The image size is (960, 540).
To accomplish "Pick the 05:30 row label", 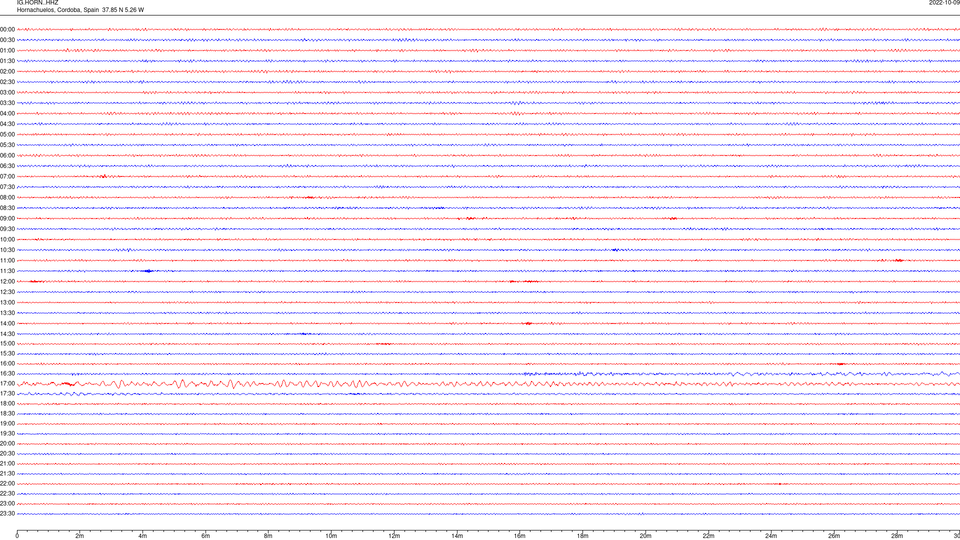I will 7,145.
